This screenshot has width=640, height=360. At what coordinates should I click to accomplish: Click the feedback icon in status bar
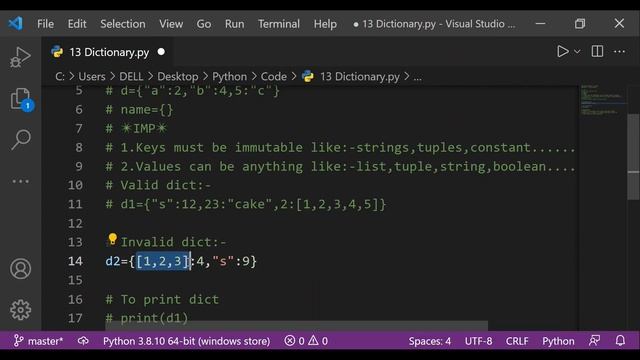[595, 340]
